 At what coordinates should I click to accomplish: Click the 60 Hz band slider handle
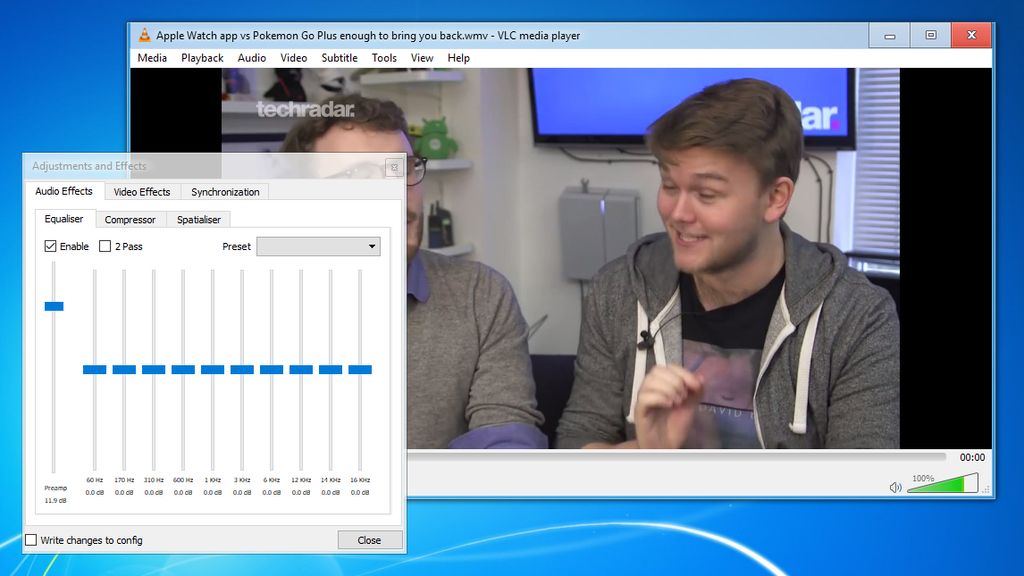pos(95,370)
